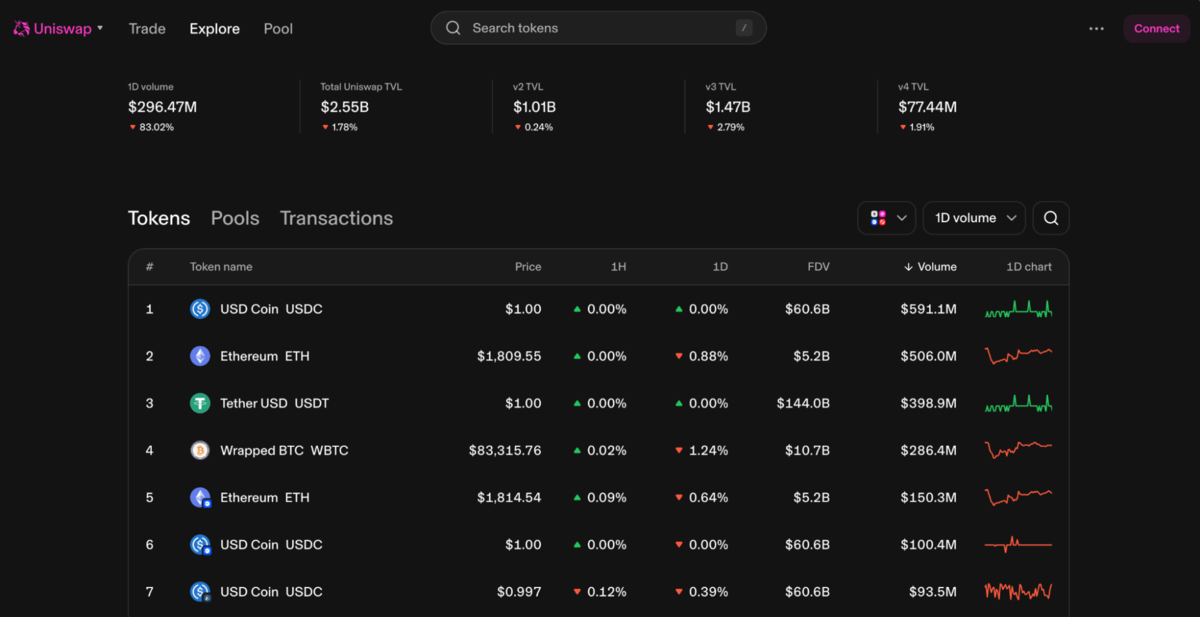Switch to the Pools tab
The height and width of the screenshot is (617, 1200).
click(x=235, y=218)
